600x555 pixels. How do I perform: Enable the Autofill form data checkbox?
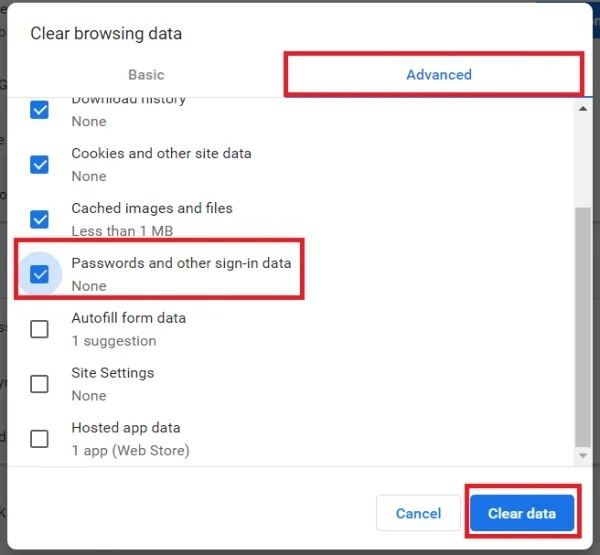tap(39, 329)
